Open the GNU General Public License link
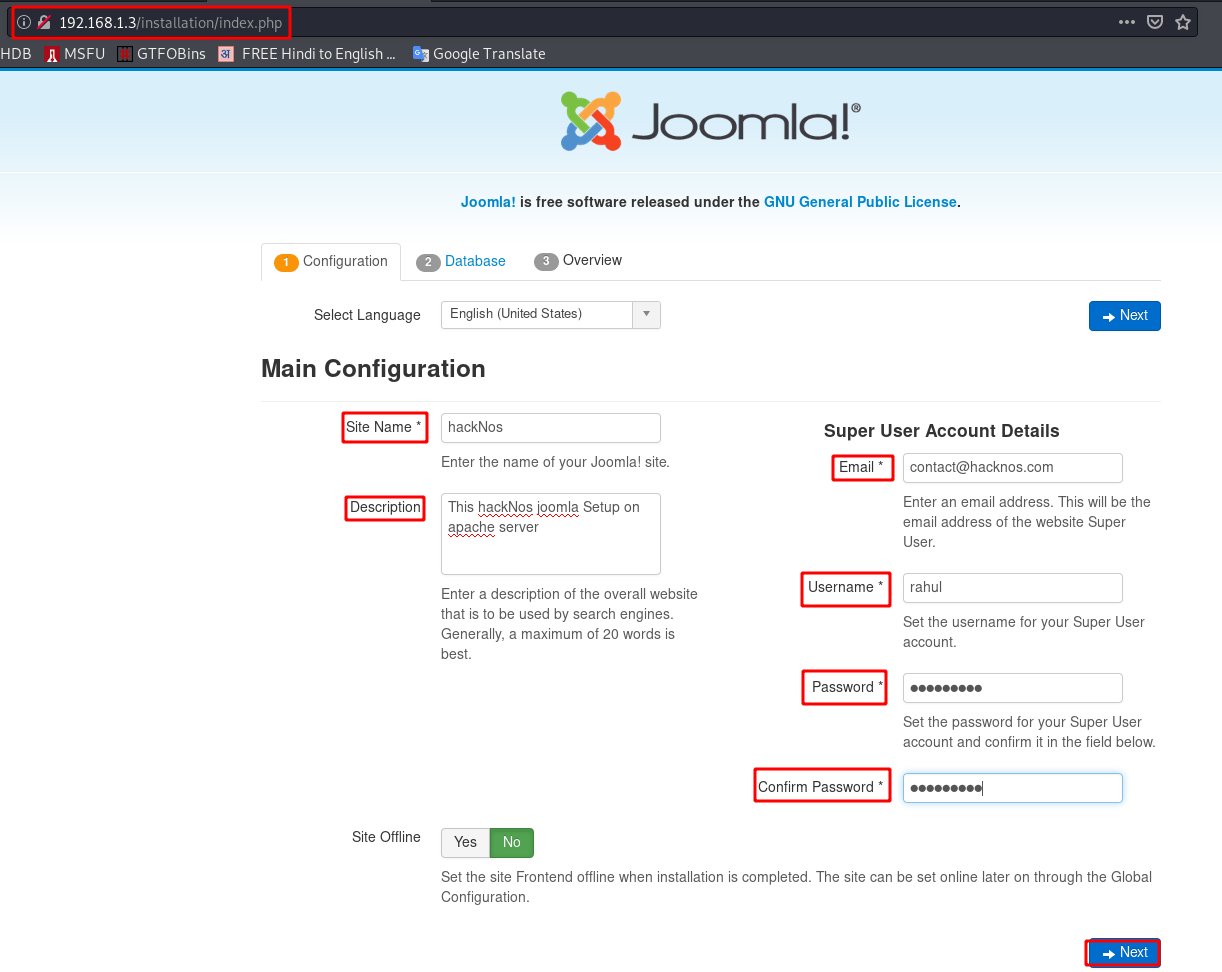This screenshot has width=1222, height=972. pos(860,202)
